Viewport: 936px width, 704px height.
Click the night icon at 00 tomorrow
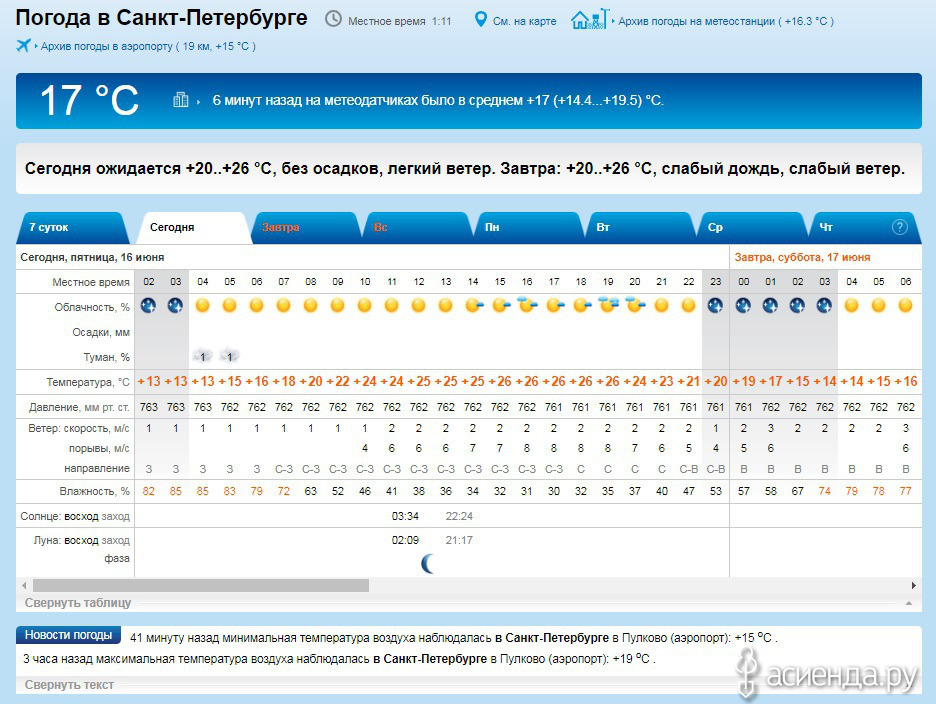point(743,306)
